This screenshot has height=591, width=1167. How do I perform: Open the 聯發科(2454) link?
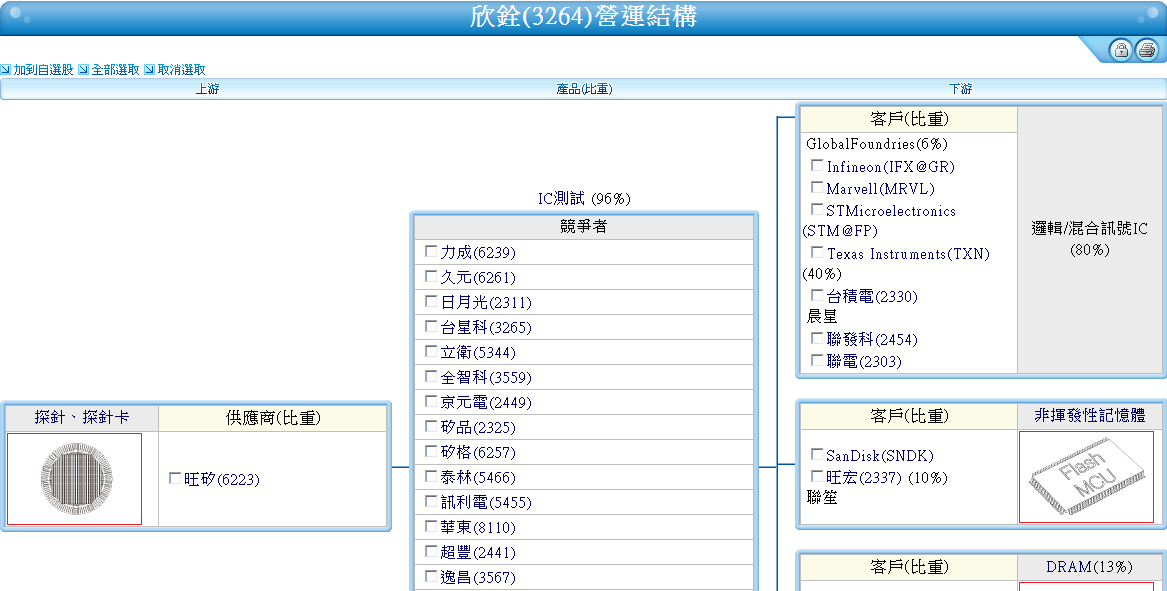872,339
